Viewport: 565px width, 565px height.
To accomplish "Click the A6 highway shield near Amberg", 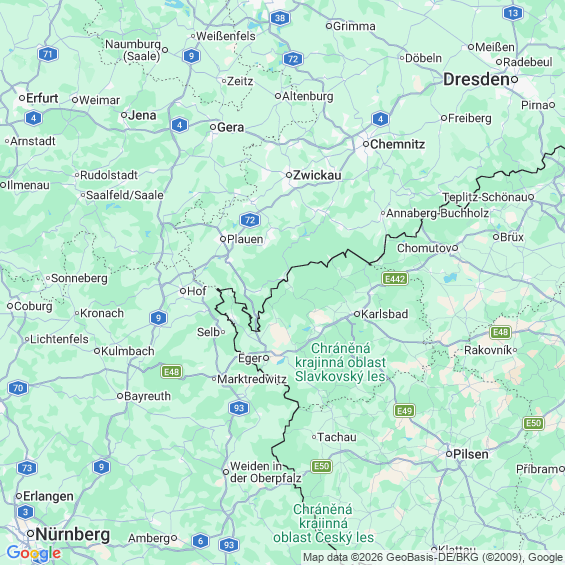I will coord(200,541).
